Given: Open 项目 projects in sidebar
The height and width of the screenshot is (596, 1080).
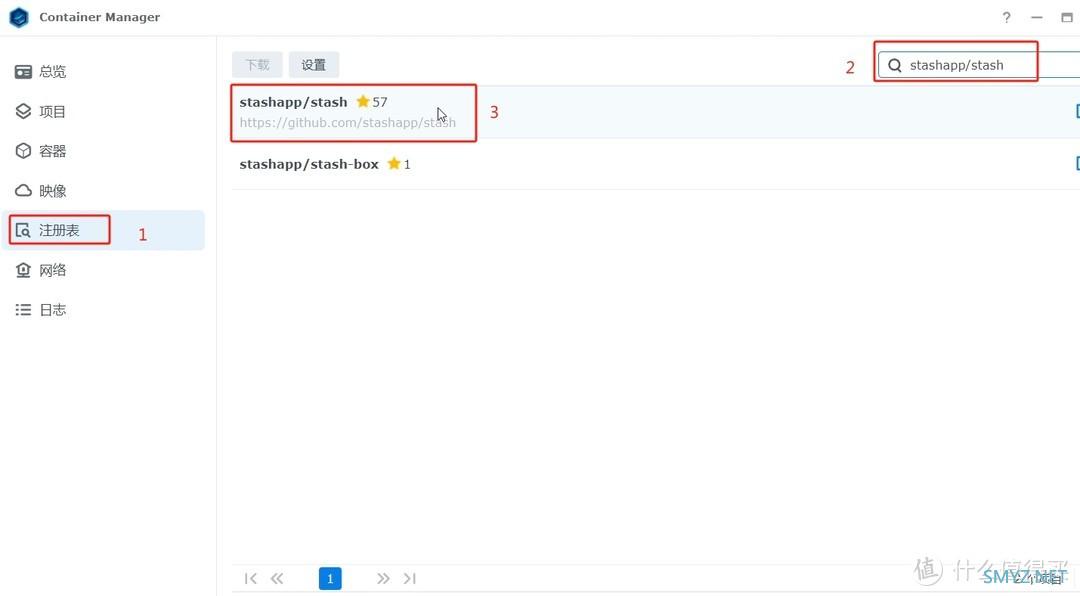Looking at the screenshot, I should pyautogui.click(x=103, y=112).
